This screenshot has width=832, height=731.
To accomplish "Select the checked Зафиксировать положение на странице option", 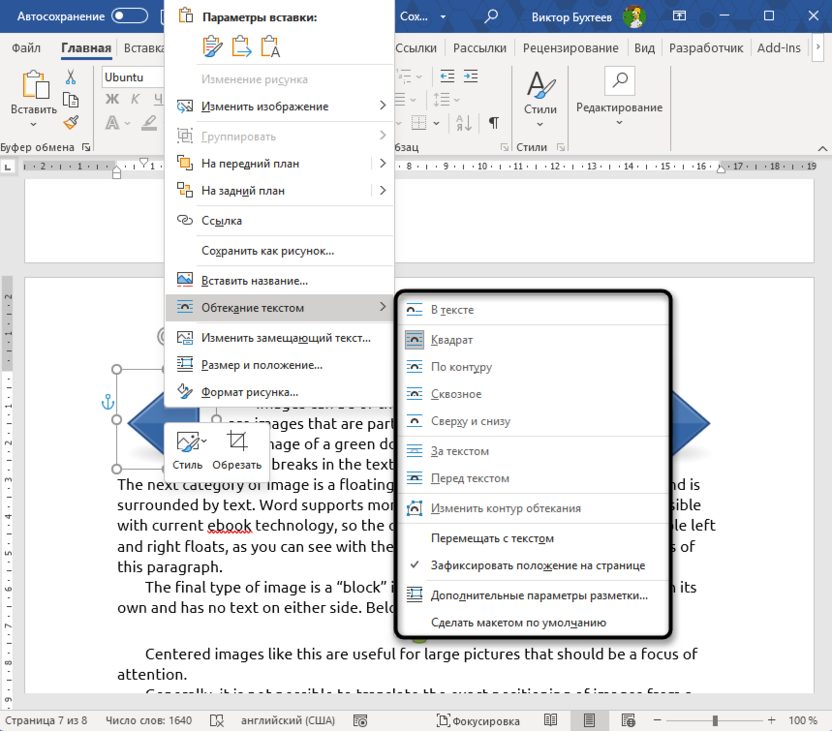I will (537, 565).
